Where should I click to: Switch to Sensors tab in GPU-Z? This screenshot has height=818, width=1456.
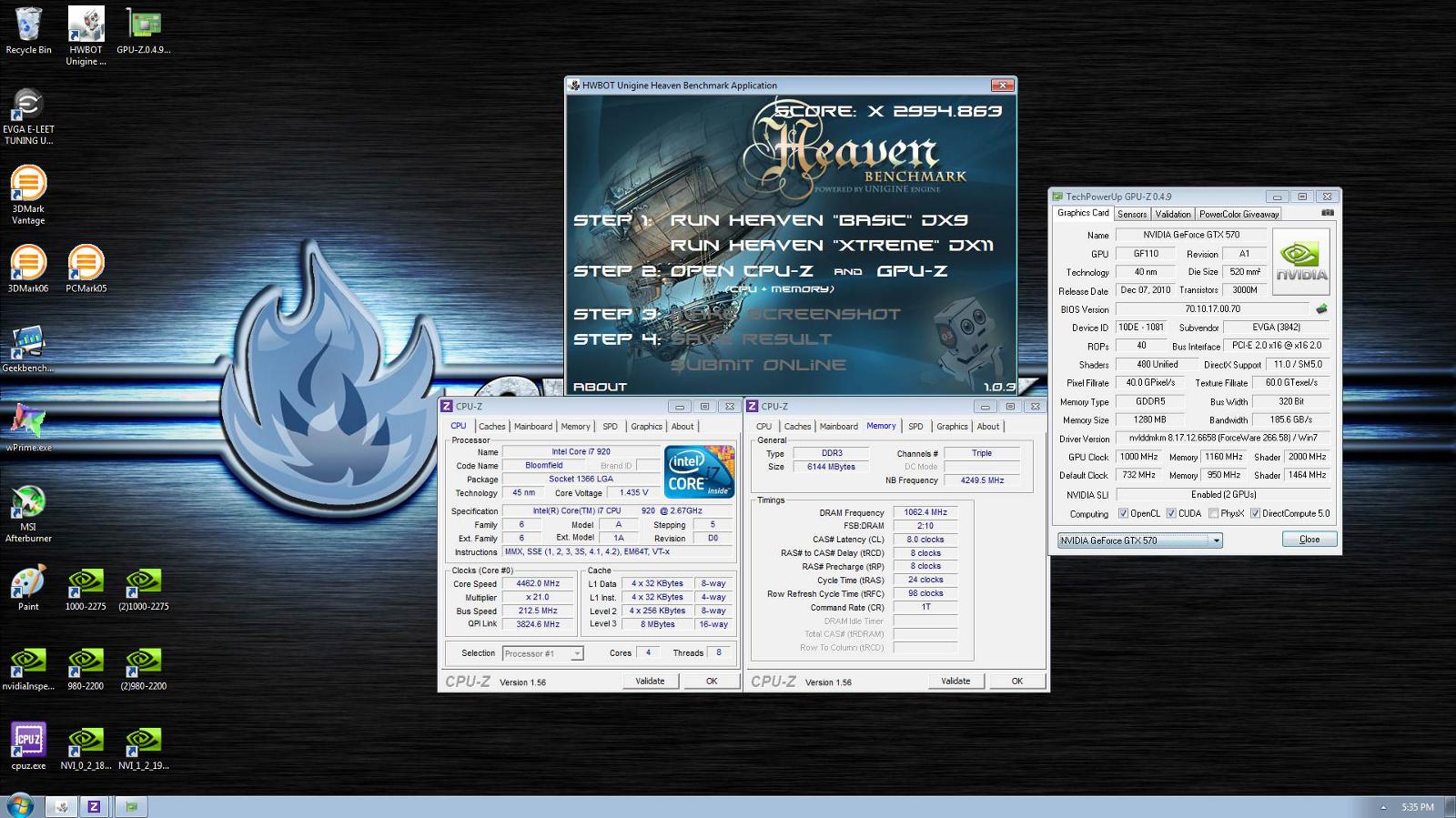pyautogui.click(x=1132, y=214)
